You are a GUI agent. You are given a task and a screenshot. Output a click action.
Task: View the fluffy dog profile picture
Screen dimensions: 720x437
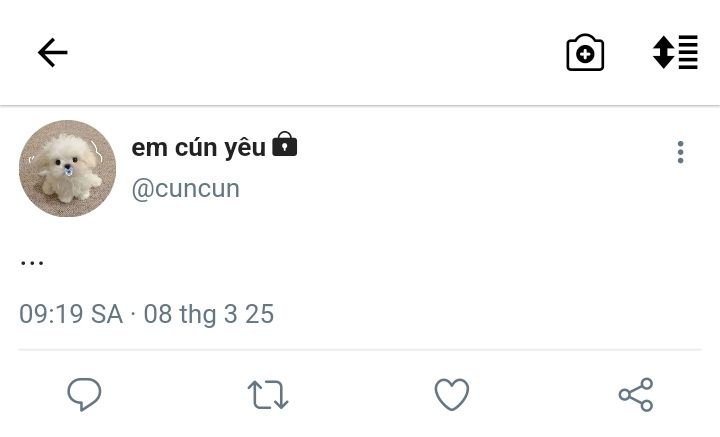point(67,168)
